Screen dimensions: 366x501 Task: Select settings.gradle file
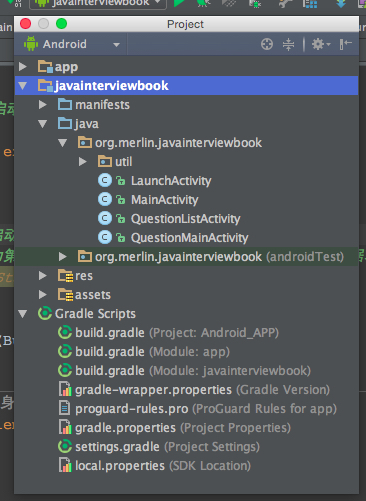(x=167, y=447)
